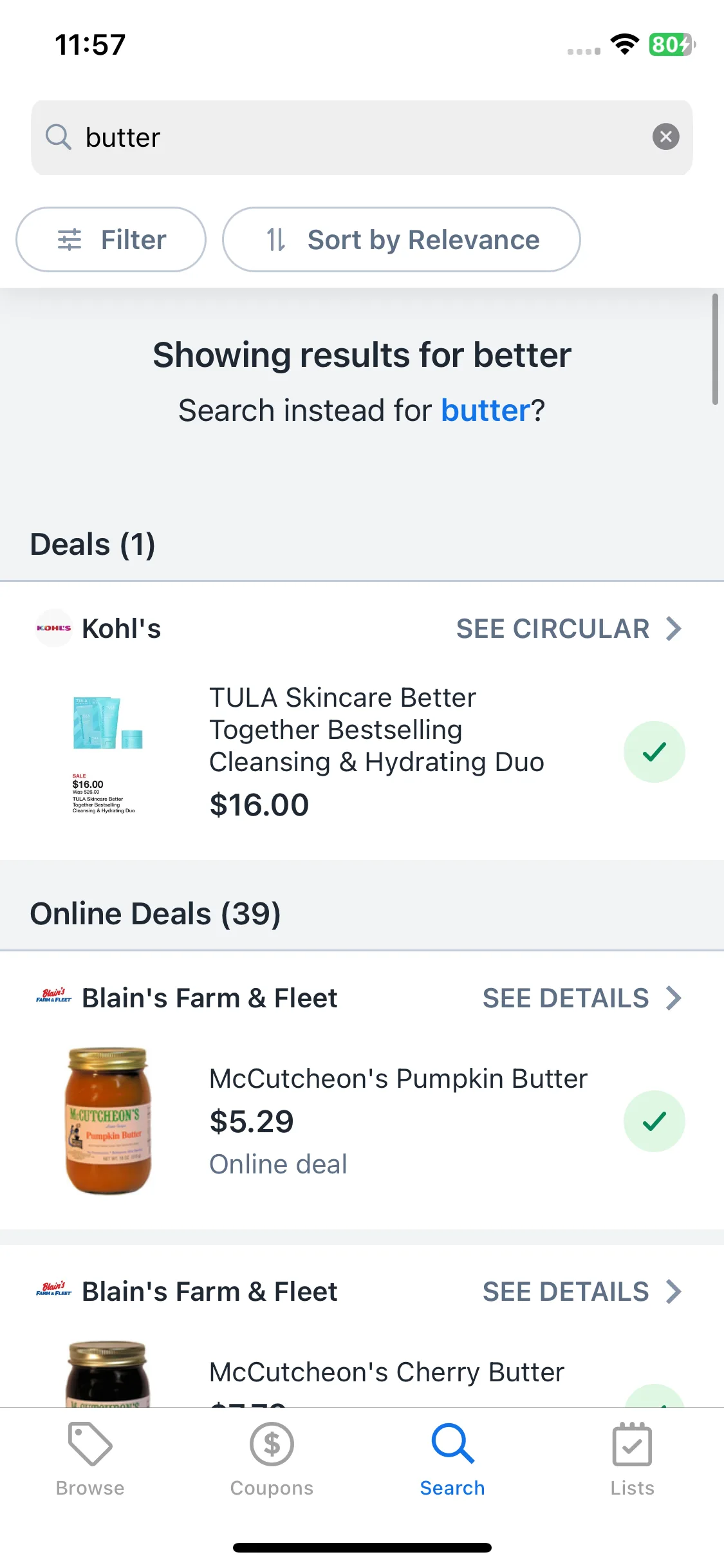
Task: Open the Sort by Relevance selector
Action: pyautogui.click(x=402, y=239)
